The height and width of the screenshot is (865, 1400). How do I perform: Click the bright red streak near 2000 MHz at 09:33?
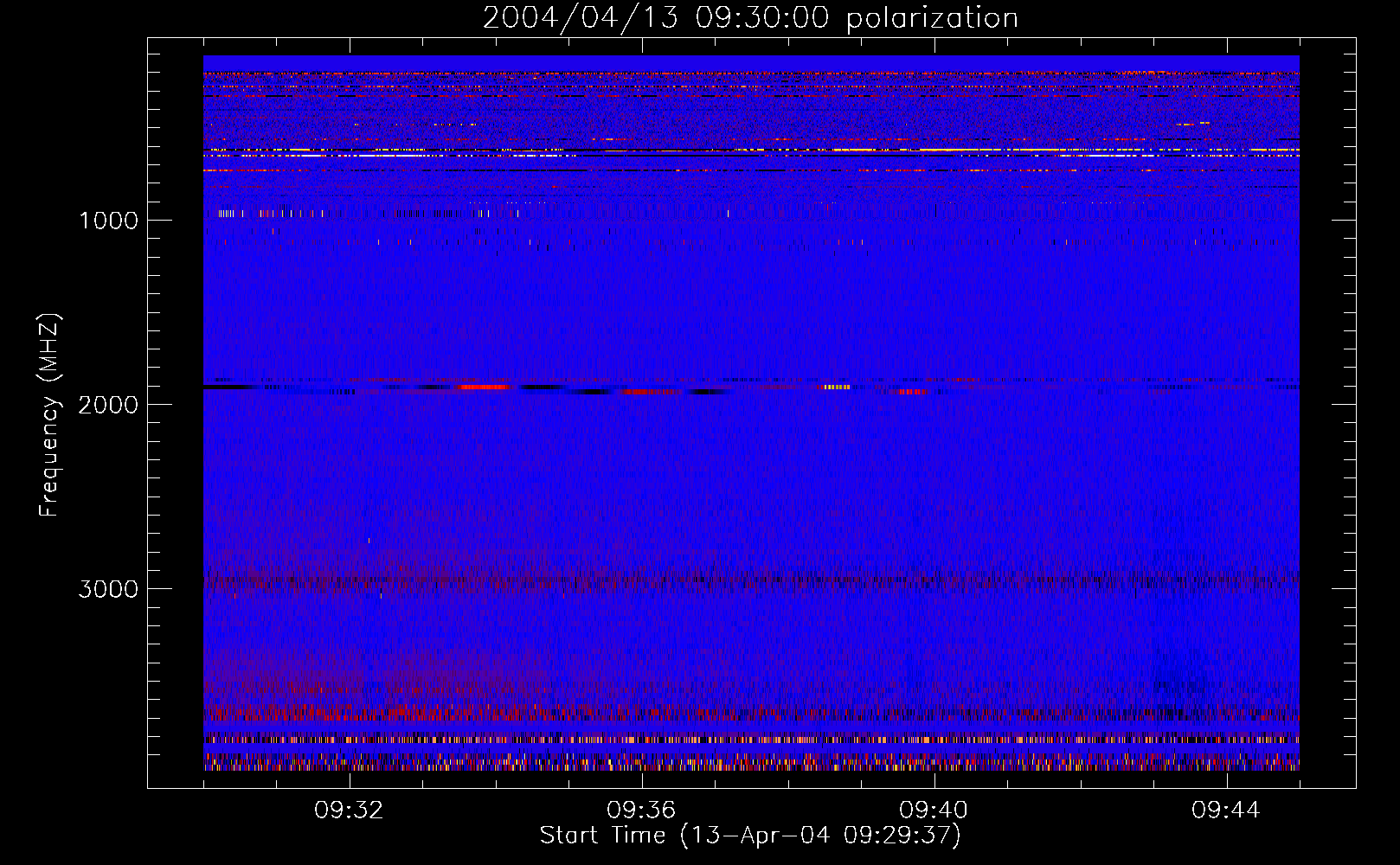[485, 388]
